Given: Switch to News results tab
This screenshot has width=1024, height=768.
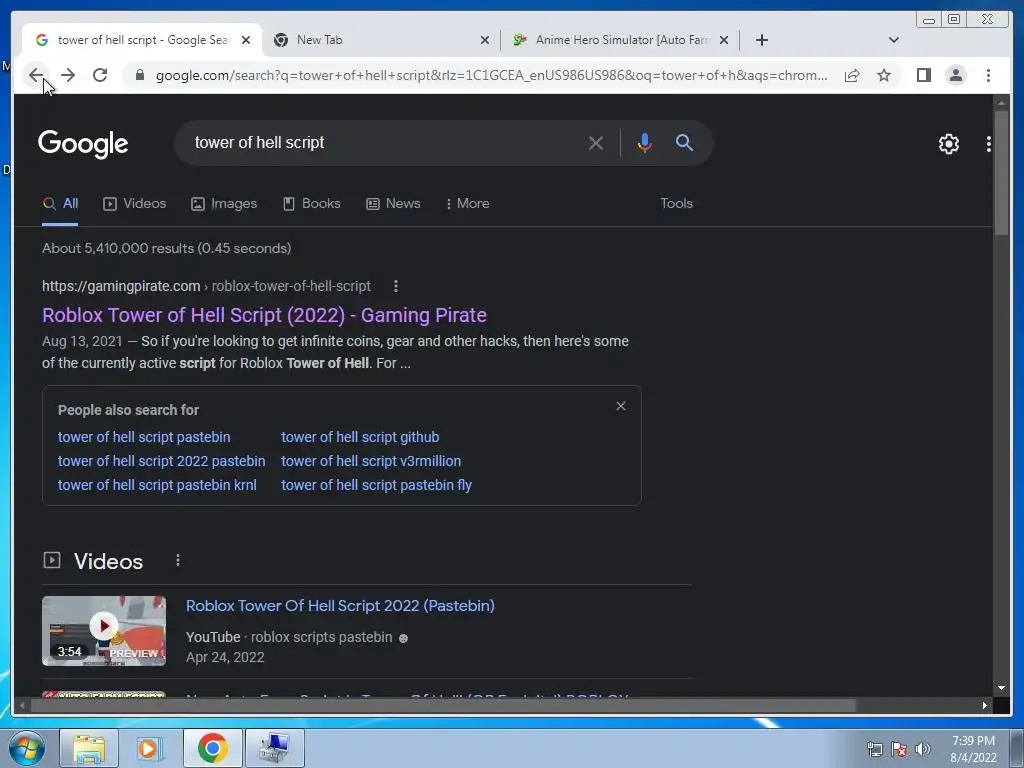Looking at the screenshot, I should click(393, 204).
